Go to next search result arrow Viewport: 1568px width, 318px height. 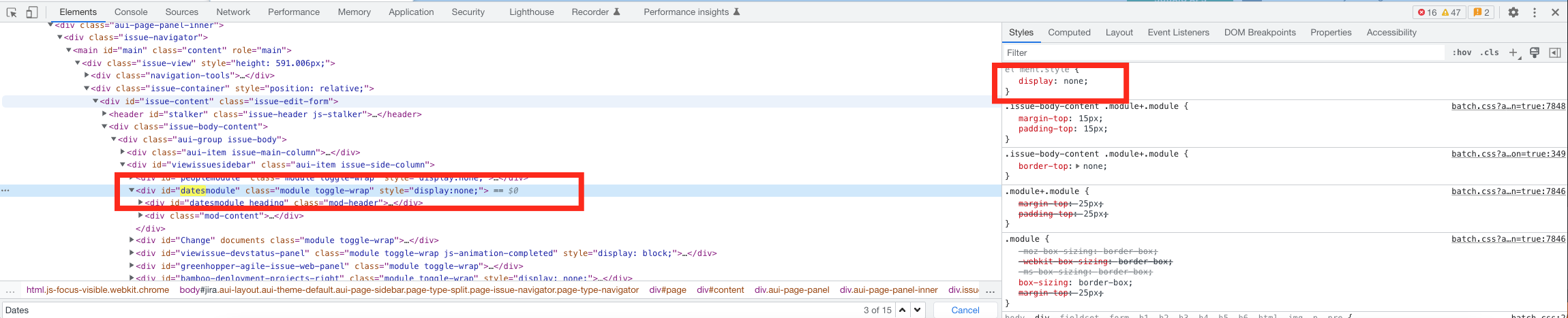coord(918,310)
